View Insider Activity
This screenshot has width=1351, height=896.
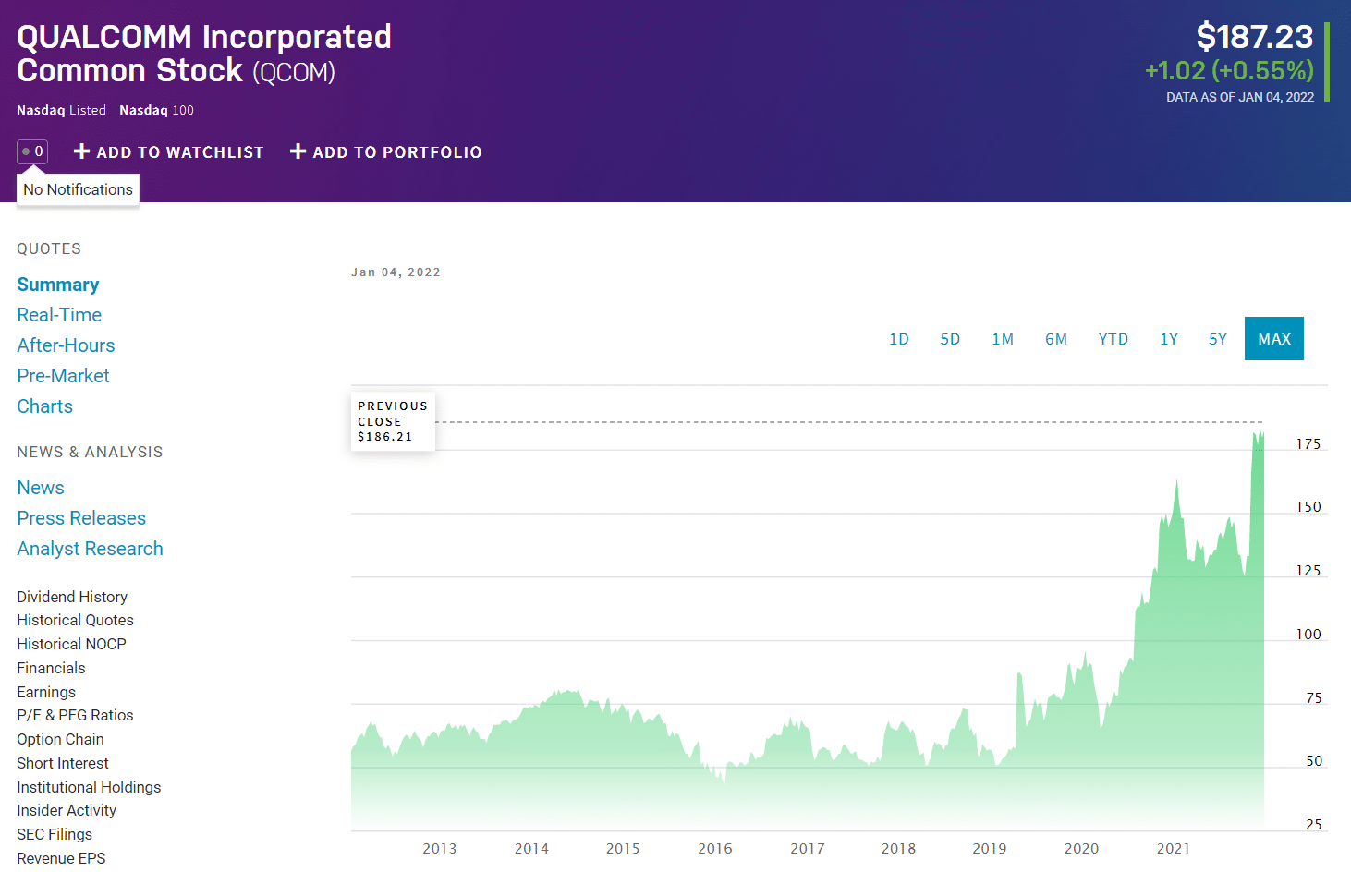pos(67,810)
